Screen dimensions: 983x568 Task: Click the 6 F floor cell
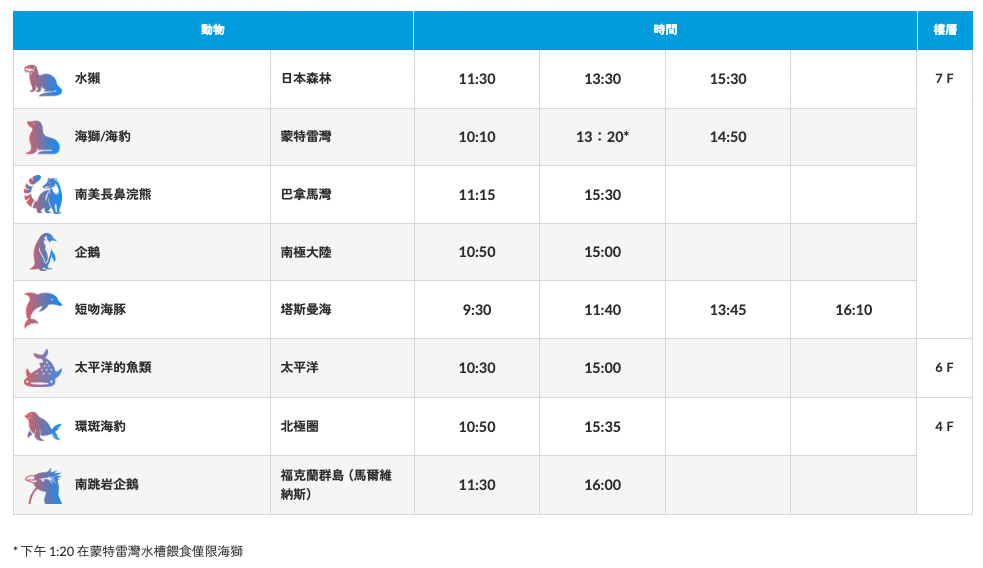944,368
